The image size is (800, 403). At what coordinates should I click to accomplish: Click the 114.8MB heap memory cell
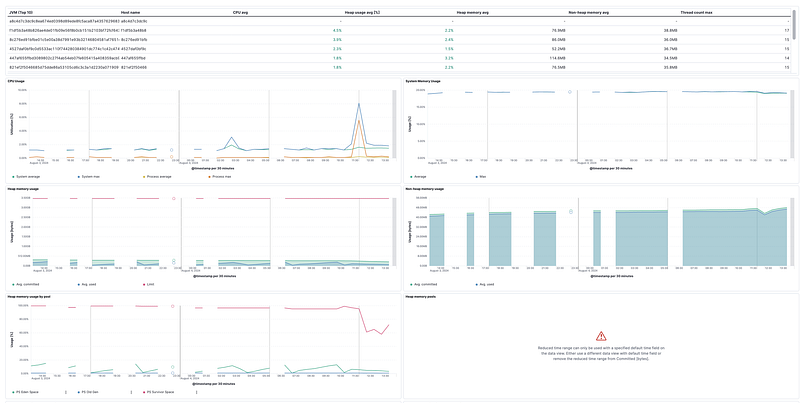[559, 58]
